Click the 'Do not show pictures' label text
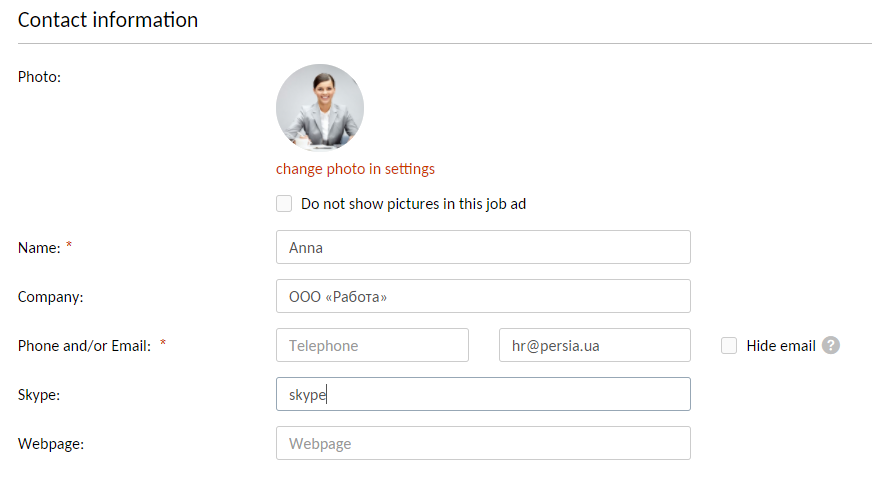The width and height of the screenshot is (872, 487). tap(413, 204)
